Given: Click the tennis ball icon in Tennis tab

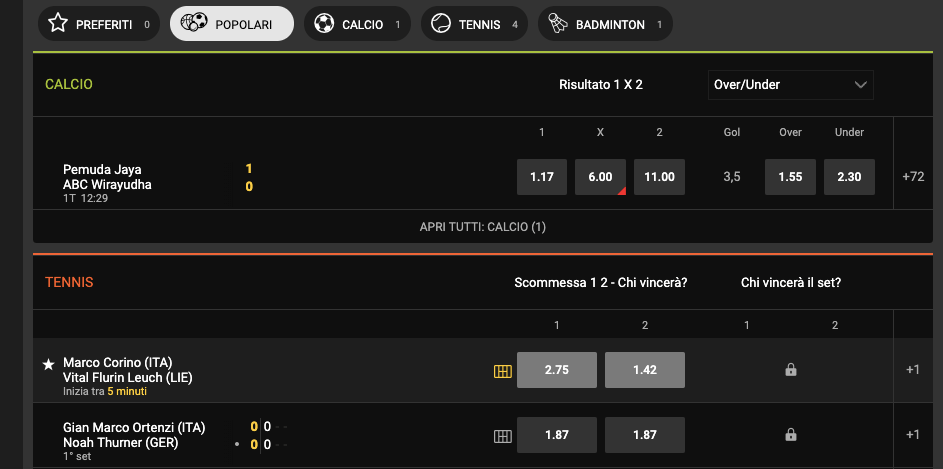Looking at the screenshot, I should pyautogui.click(x=441, y=24).
